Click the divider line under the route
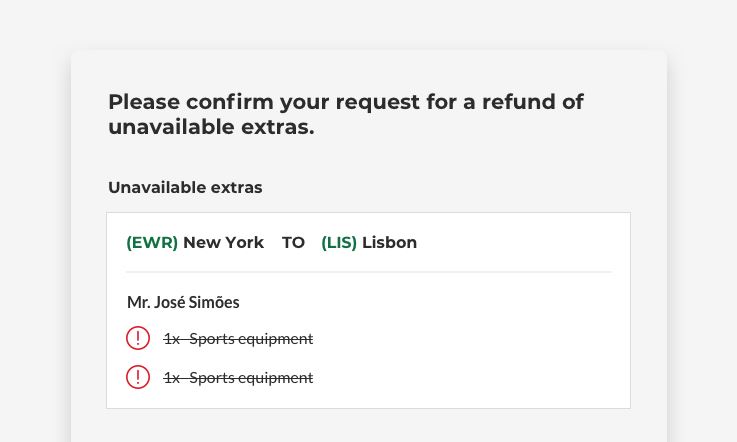The image size is (737, 442). (368, 272)
